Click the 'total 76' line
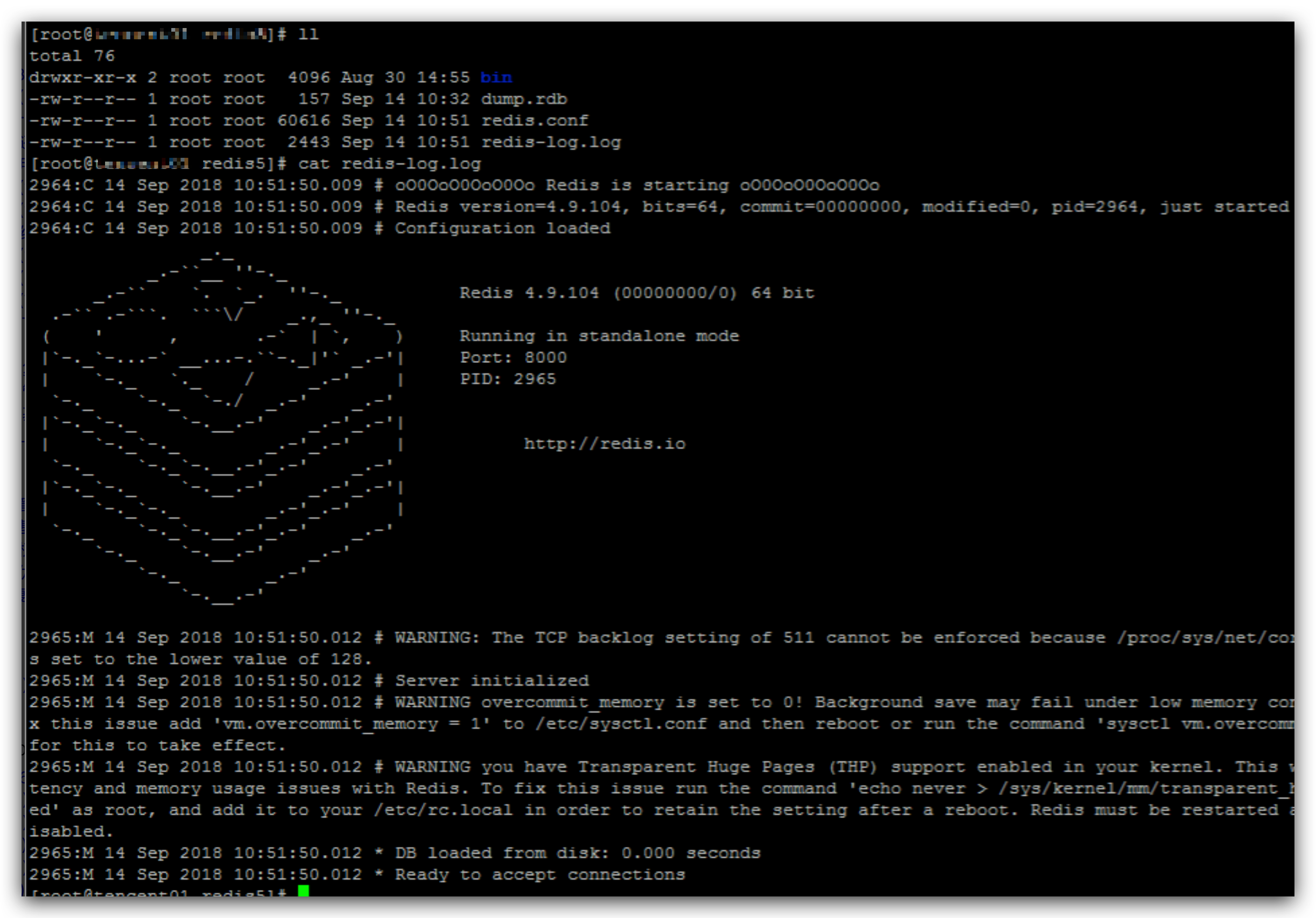This screenshot has width=1316, height=918. point(72,56)
